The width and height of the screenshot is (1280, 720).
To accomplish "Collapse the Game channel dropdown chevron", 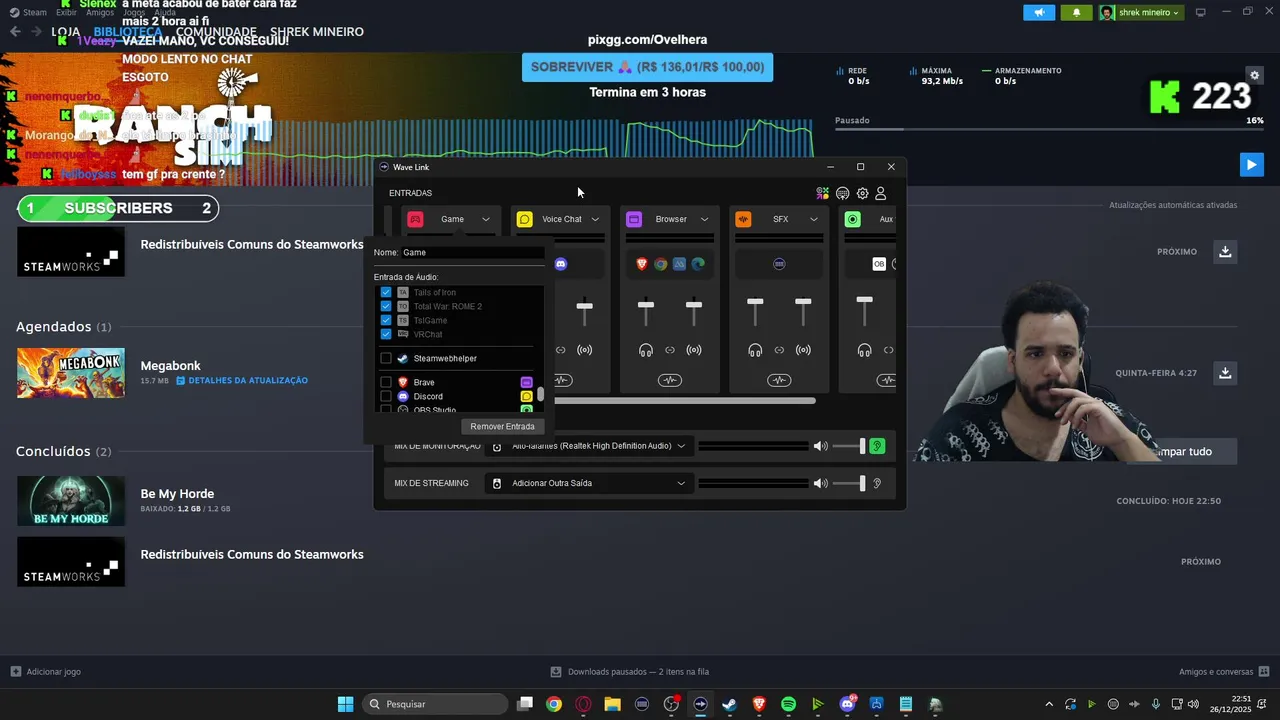I will click(486, 219).
